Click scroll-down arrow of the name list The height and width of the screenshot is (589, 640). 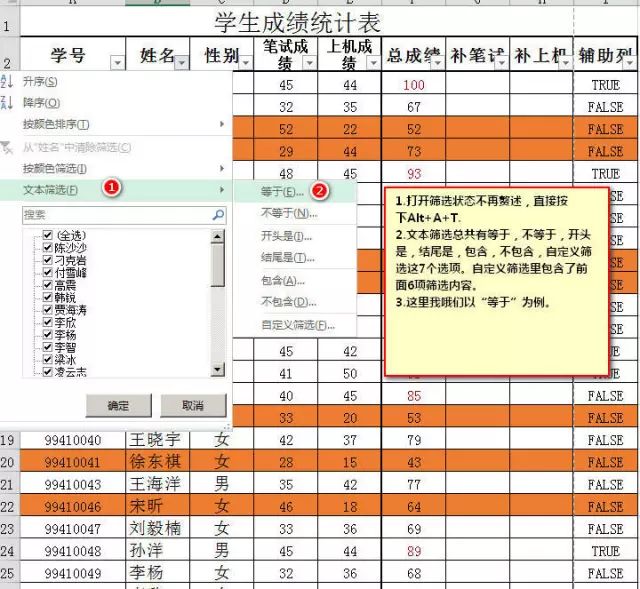219,369
